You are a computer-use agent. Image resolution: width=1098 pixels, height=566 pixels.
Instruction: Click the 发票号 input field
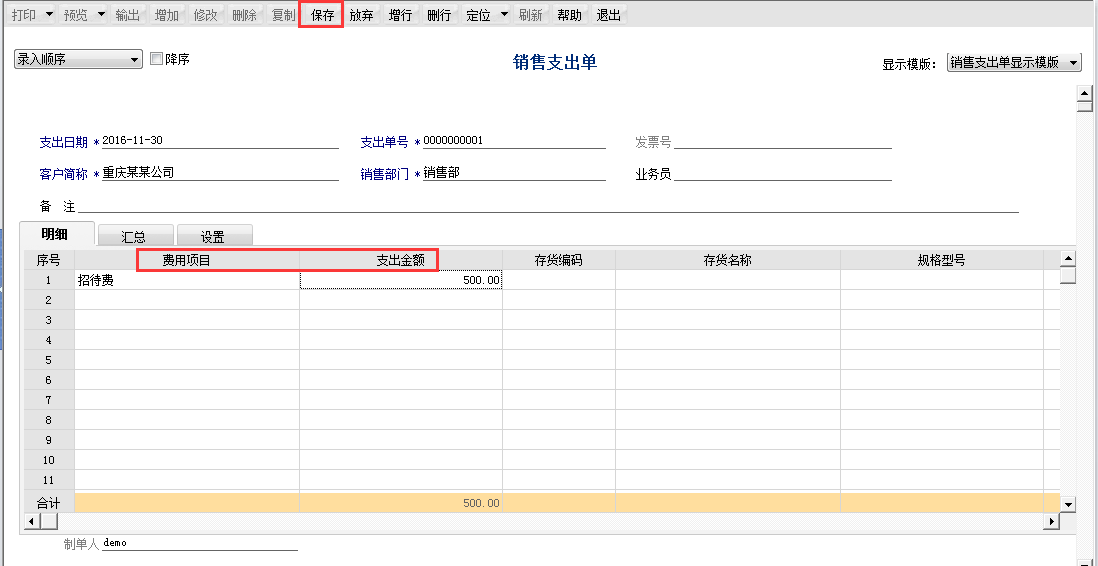click(x=782, y=141)
